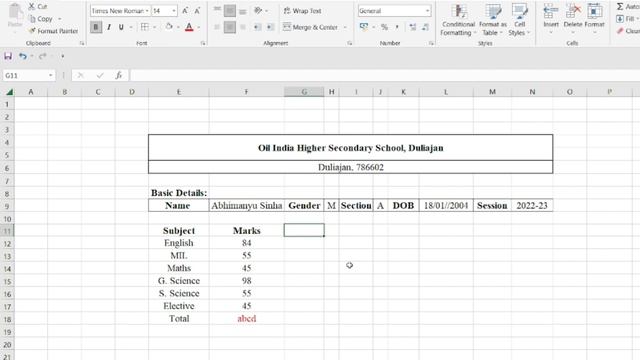This screenshot has height=360, width=640.
Task: Open the Number group dialog launcher
Action: [x=431, y=43]
